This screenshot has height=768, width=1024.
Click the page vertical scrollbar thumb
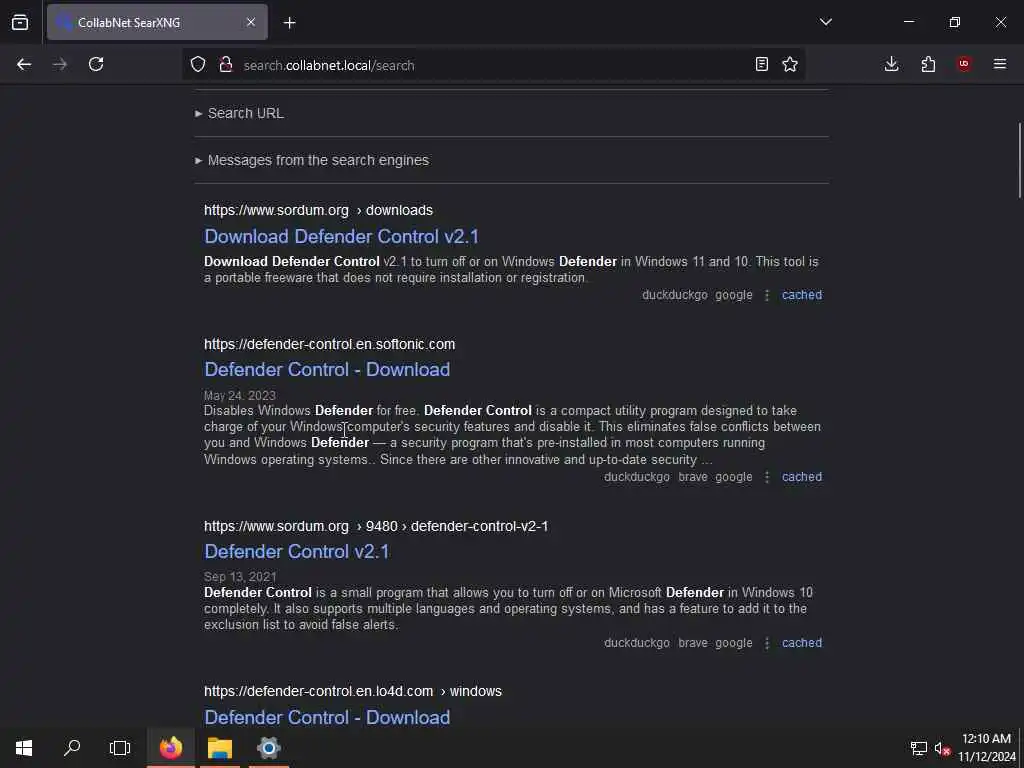(x=1019, y=160)
